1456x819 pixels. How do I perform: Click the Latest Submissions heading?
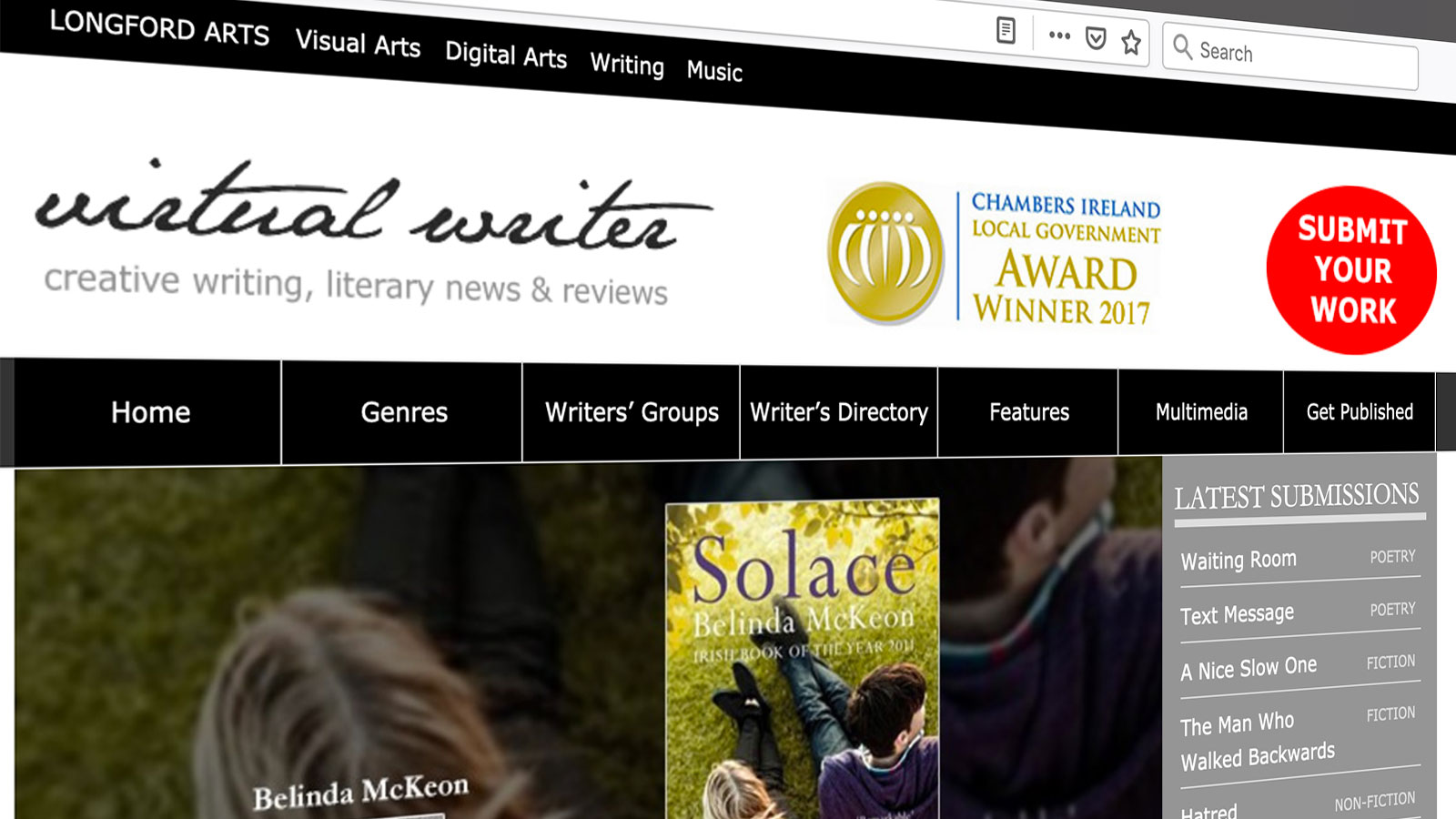point(1296,496)
